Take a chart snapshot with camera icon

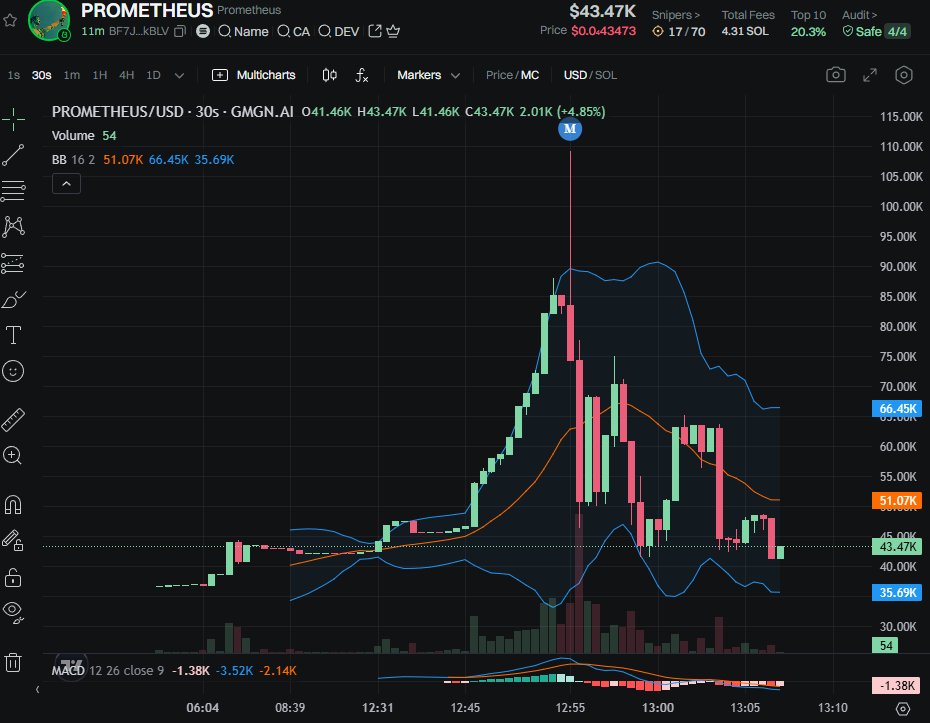coord(836,75)
